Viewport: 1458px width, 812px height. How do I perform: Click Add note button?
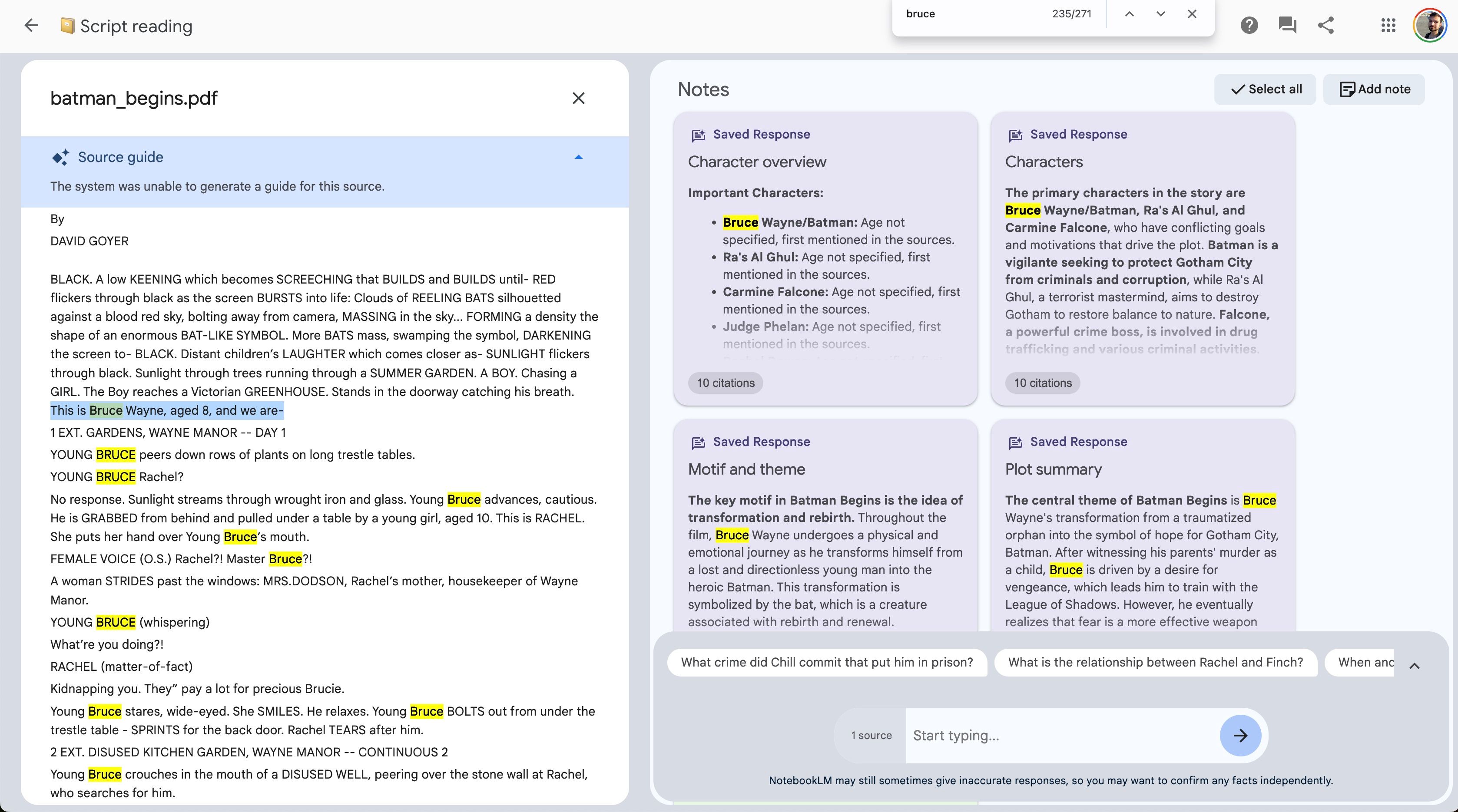coord(1375,89)
